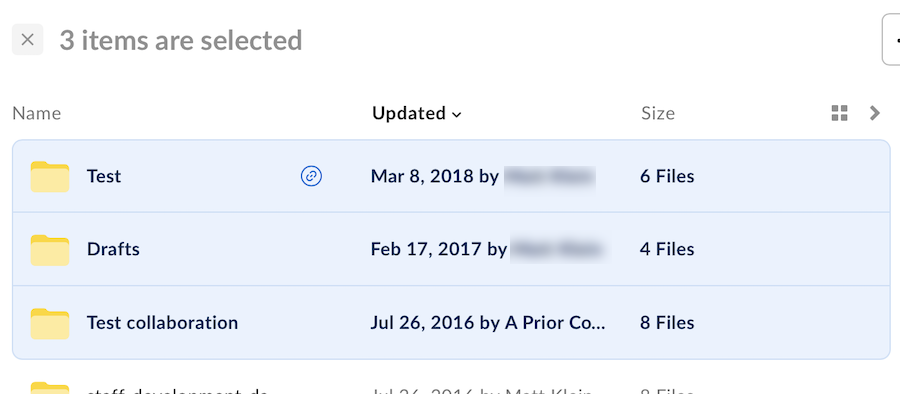Select the Feb 17, 2017 updated entry
900x394 pixels.
[x=439, y=249]
